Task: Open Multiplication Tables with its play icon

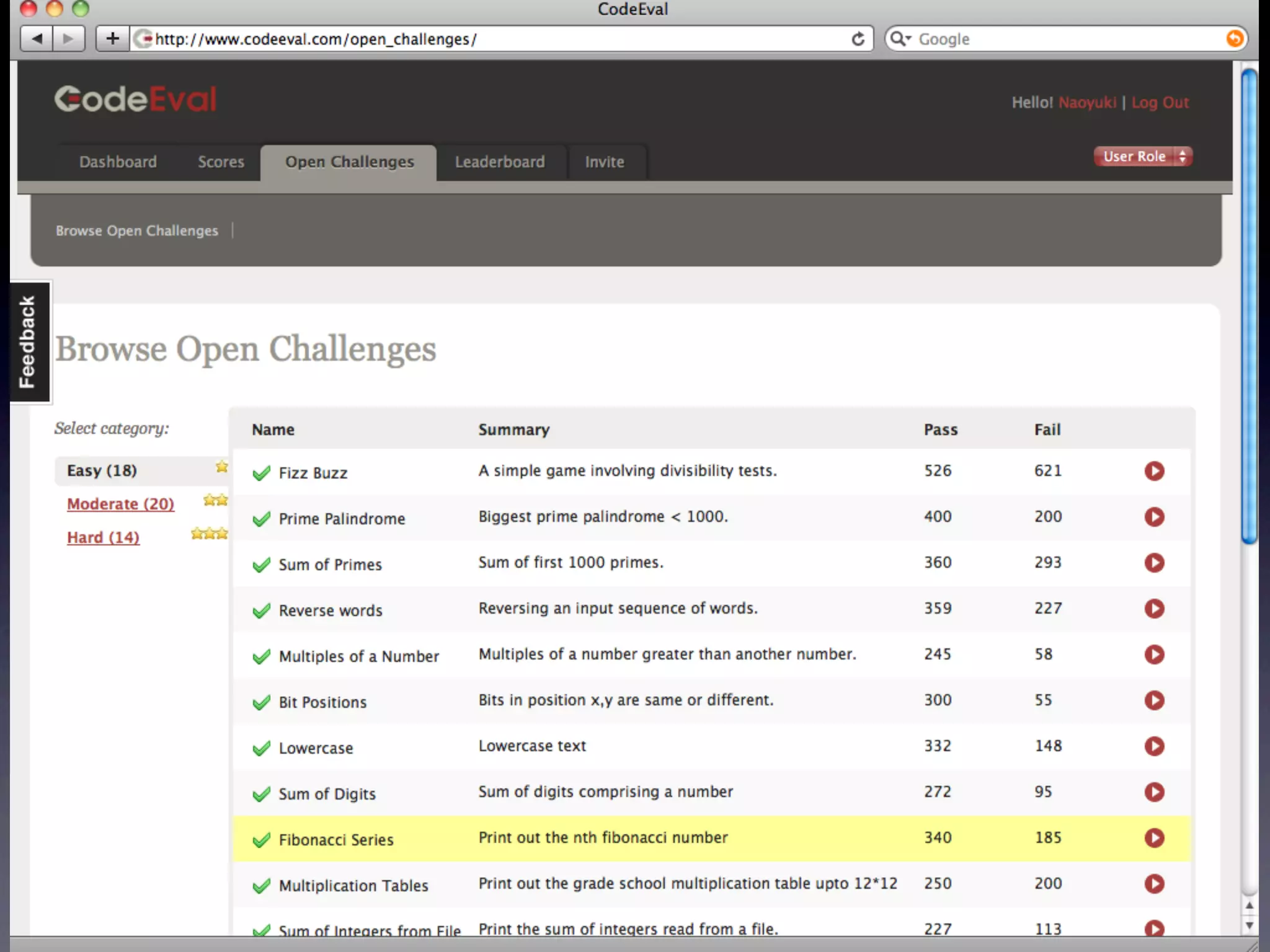Action: [x=1154, y=884]
